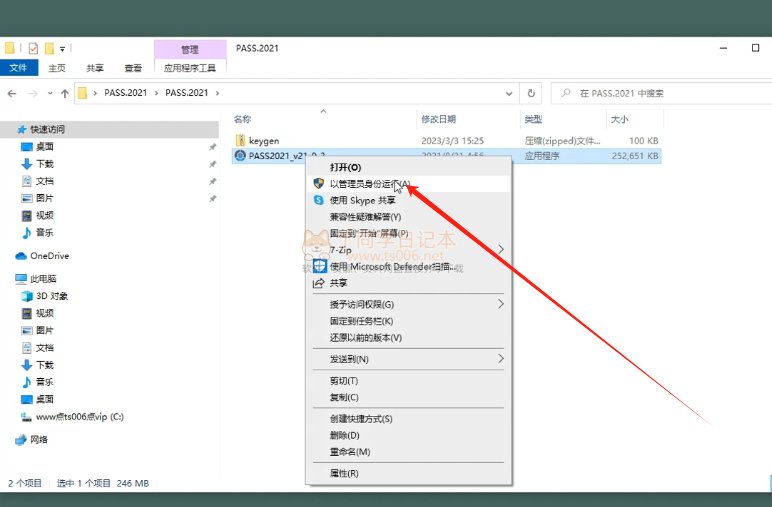Viewport: 772px width, 507px height.
Task: Click the Refresh button in address bar
Action: tap(531, 93)
